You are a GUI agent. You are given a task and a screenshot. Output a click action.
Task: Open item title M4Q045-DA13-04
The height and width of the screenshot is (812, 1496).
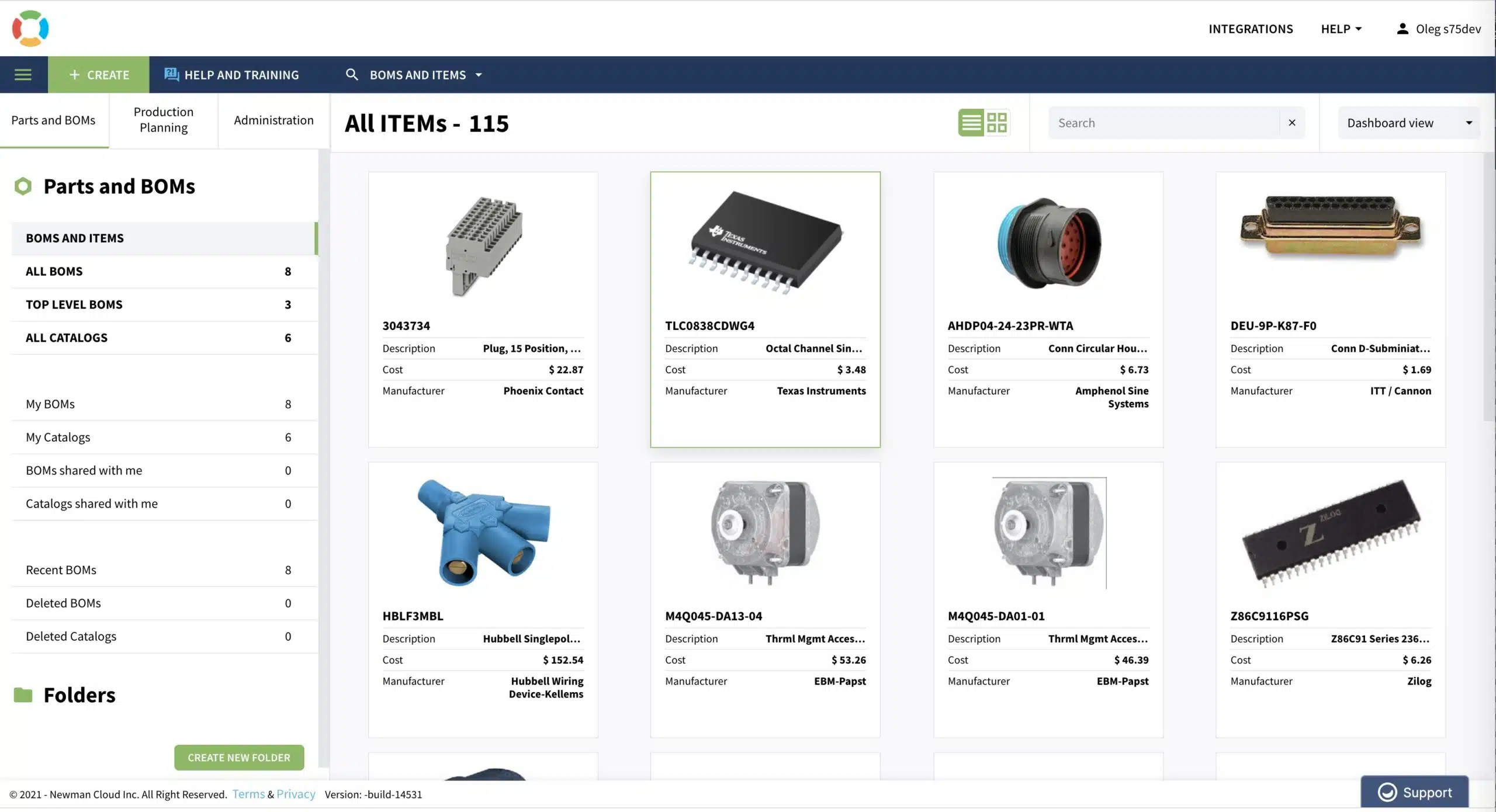point(714,616)
